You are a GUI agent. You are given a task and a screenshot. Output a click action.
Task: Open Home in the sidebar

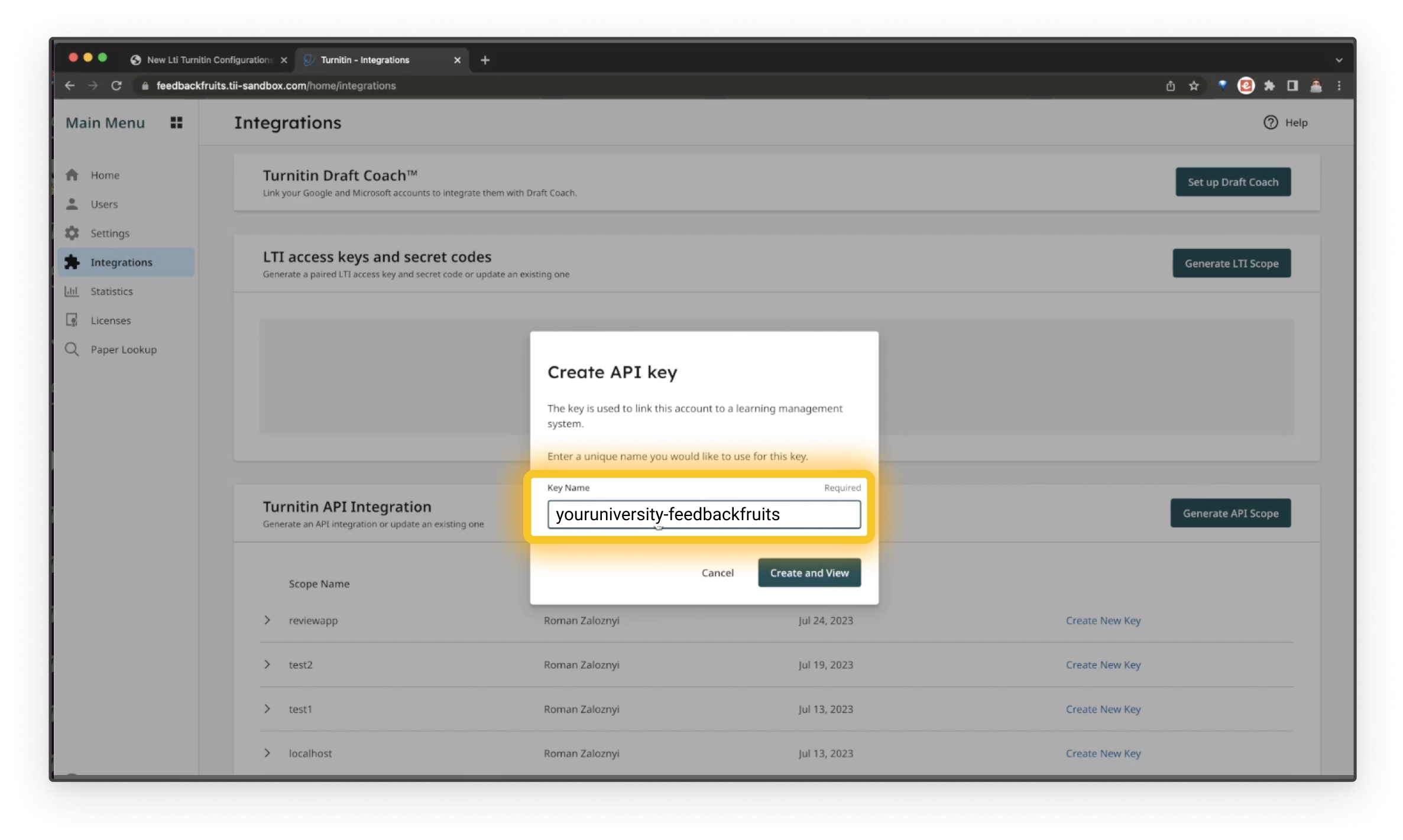(x=127, y=175)
